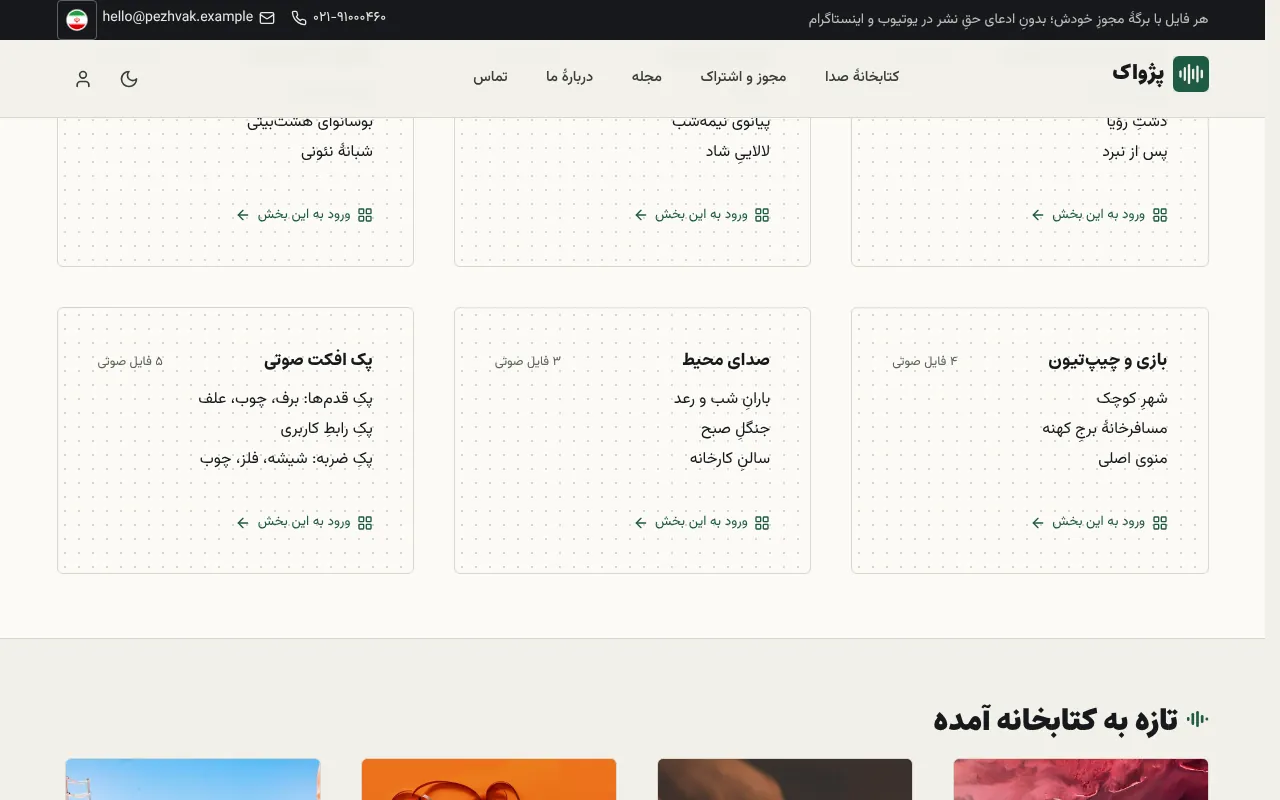Open the user account icon
Viewport: 1280px width, 800px height.
pos(83,79)
